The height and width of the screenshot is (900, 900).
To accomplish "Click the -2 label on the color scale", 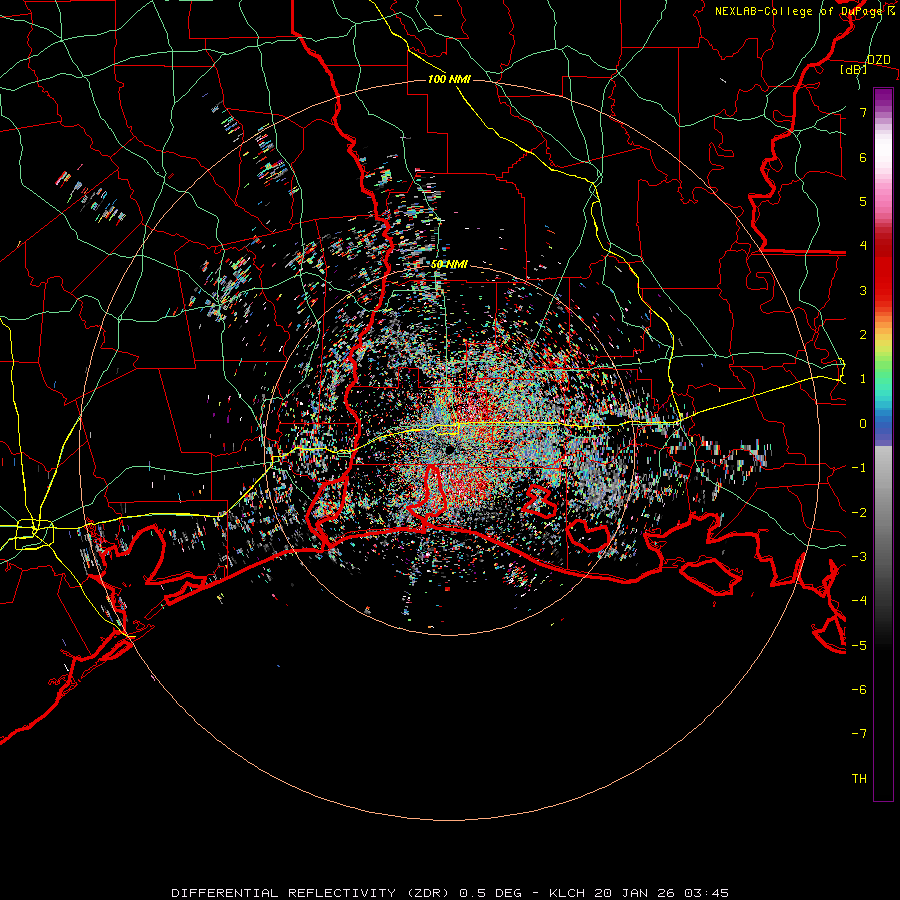I will 859,512.
